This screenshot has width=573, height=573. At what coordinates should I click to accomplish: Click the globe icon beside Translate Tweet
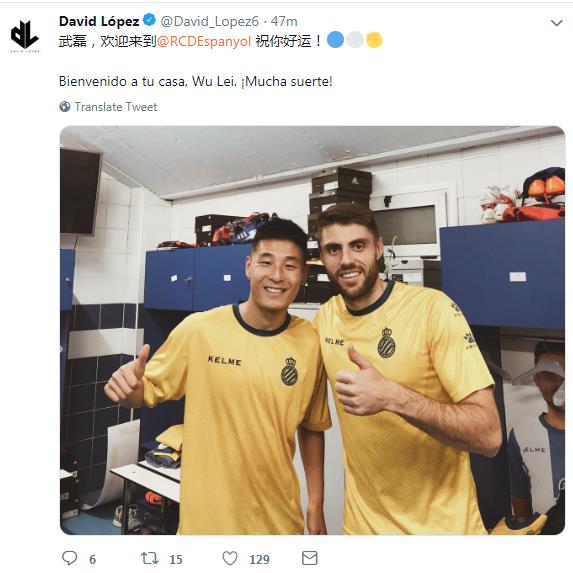(65, 107)
